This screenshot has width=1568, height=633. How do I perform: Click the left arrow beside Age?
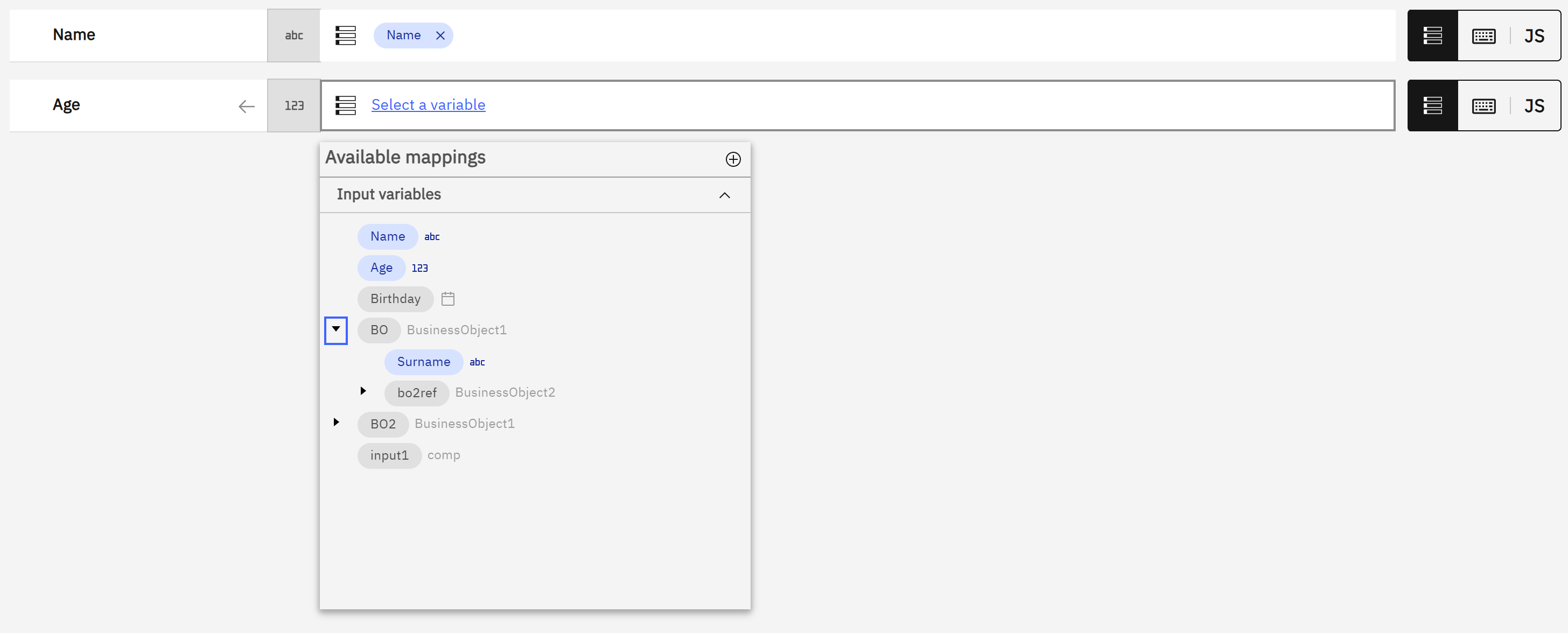coord(246,107)
